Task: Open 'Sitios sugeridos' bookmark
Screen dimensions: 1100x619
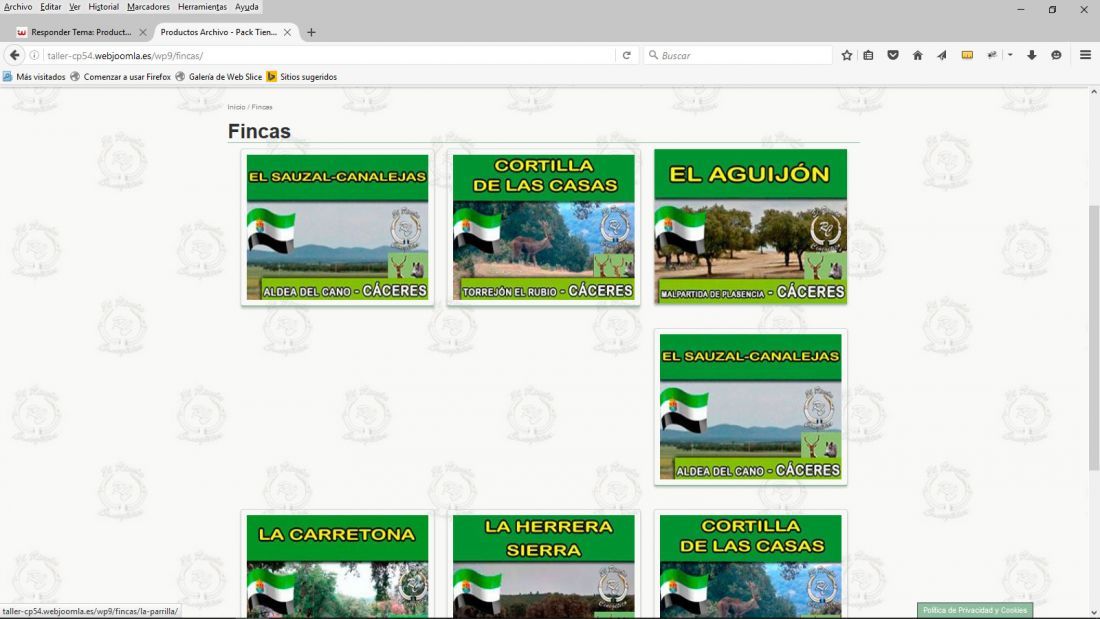Action: click(302, 77)
